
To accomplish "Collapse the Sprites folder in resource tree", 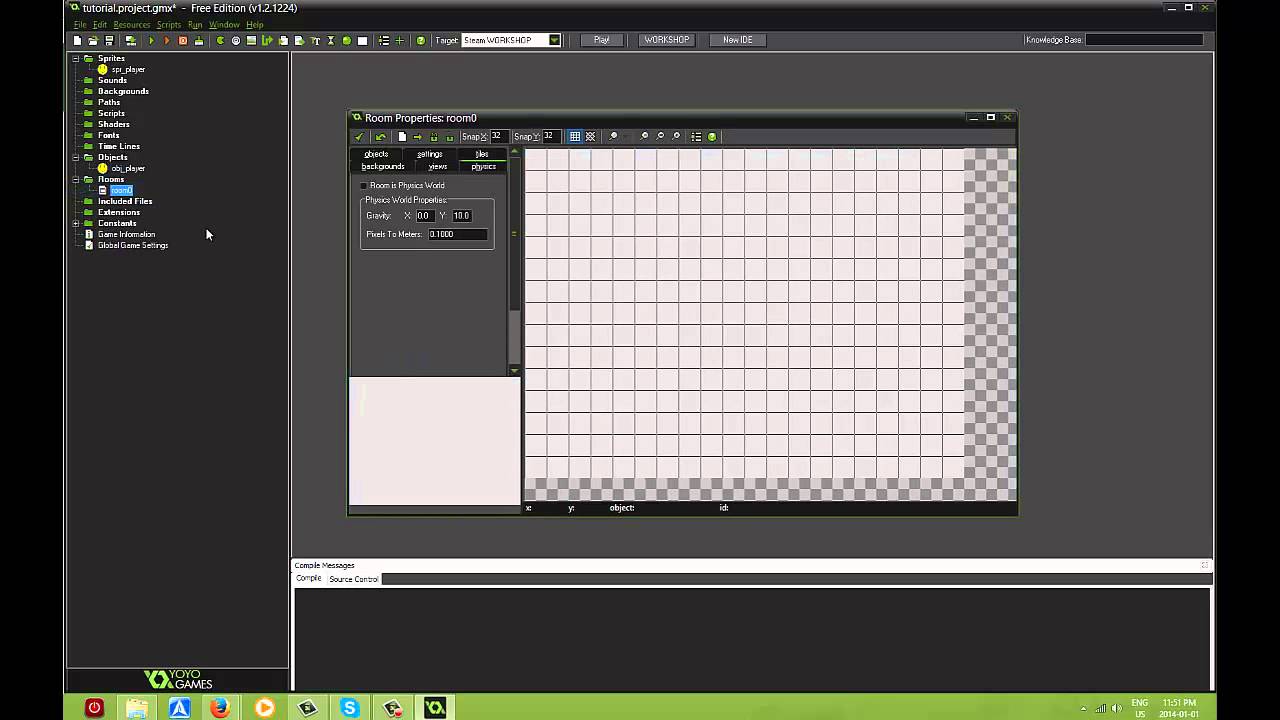I will pyautogui.click(x=76, y=58).
